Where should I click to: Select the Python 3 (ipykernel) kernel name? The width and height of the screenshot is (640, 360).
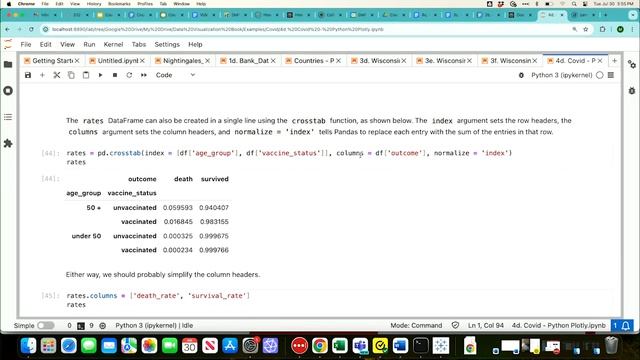[x=562, y=75]
